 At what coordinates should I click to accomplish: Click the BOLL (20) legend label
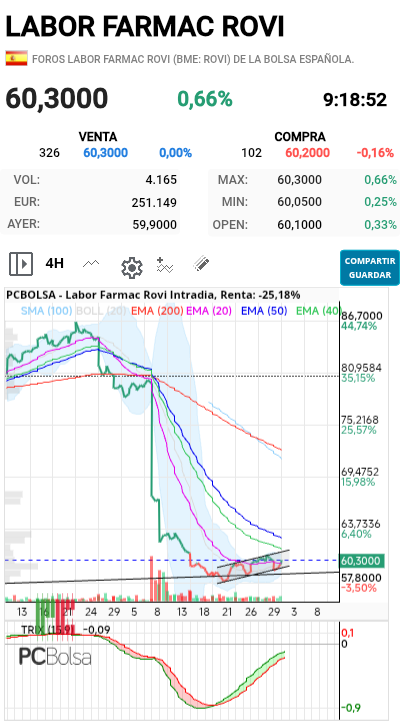[x=101, y=311]
